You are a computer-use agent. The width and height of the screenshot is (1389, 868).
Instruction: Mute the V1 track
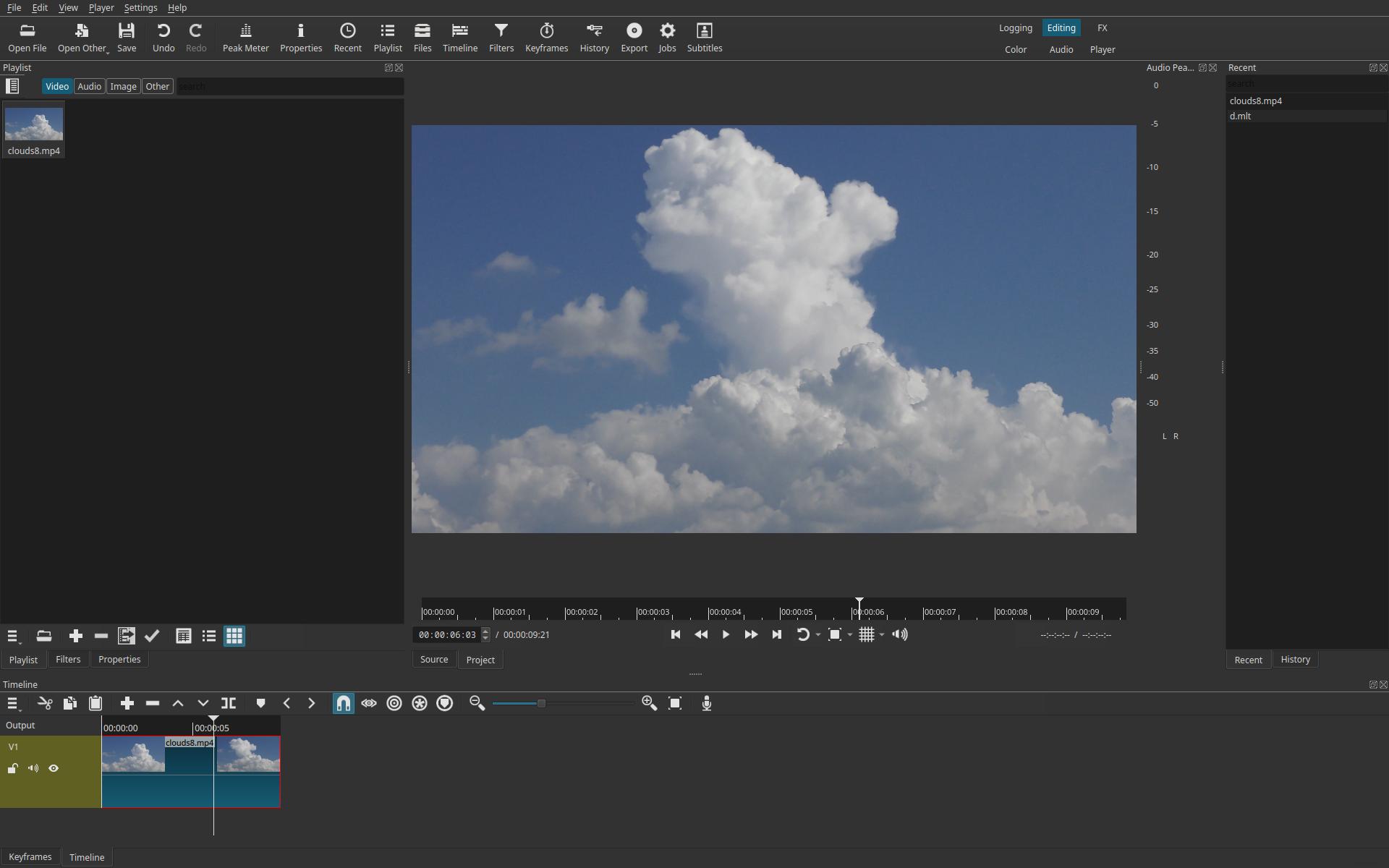[x=33, y=768]
